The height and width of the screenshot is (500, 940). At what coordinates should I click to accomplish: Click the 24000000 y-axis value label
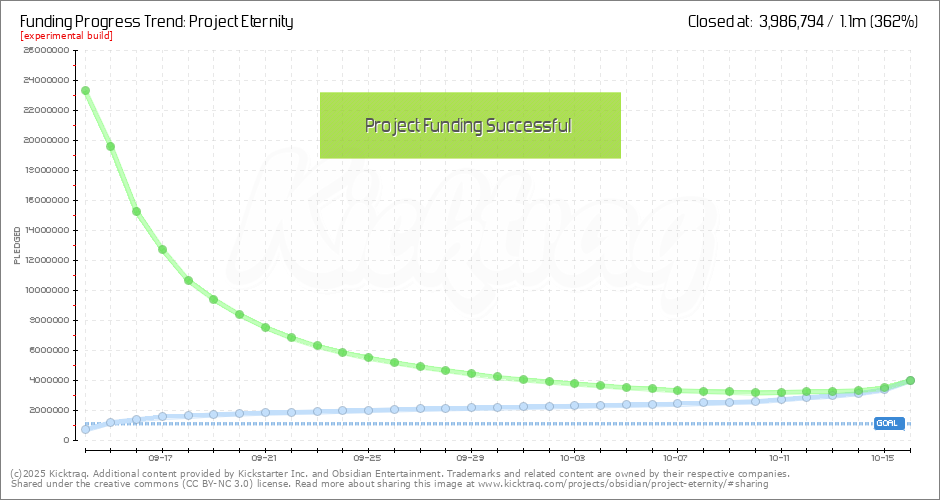point(44,80)
